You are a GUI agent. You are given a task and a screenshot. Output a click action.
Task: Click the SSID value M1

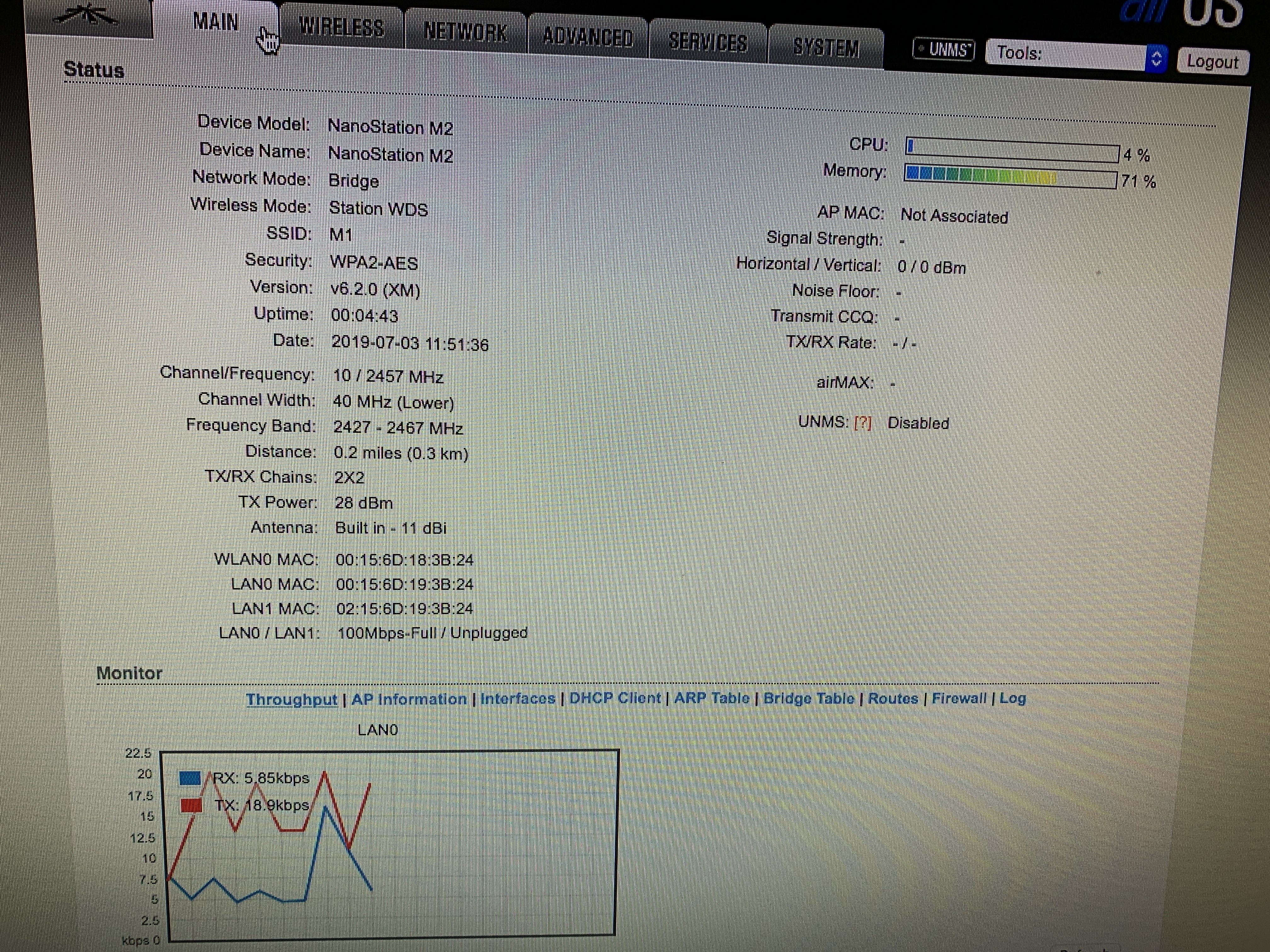(341, 235)
